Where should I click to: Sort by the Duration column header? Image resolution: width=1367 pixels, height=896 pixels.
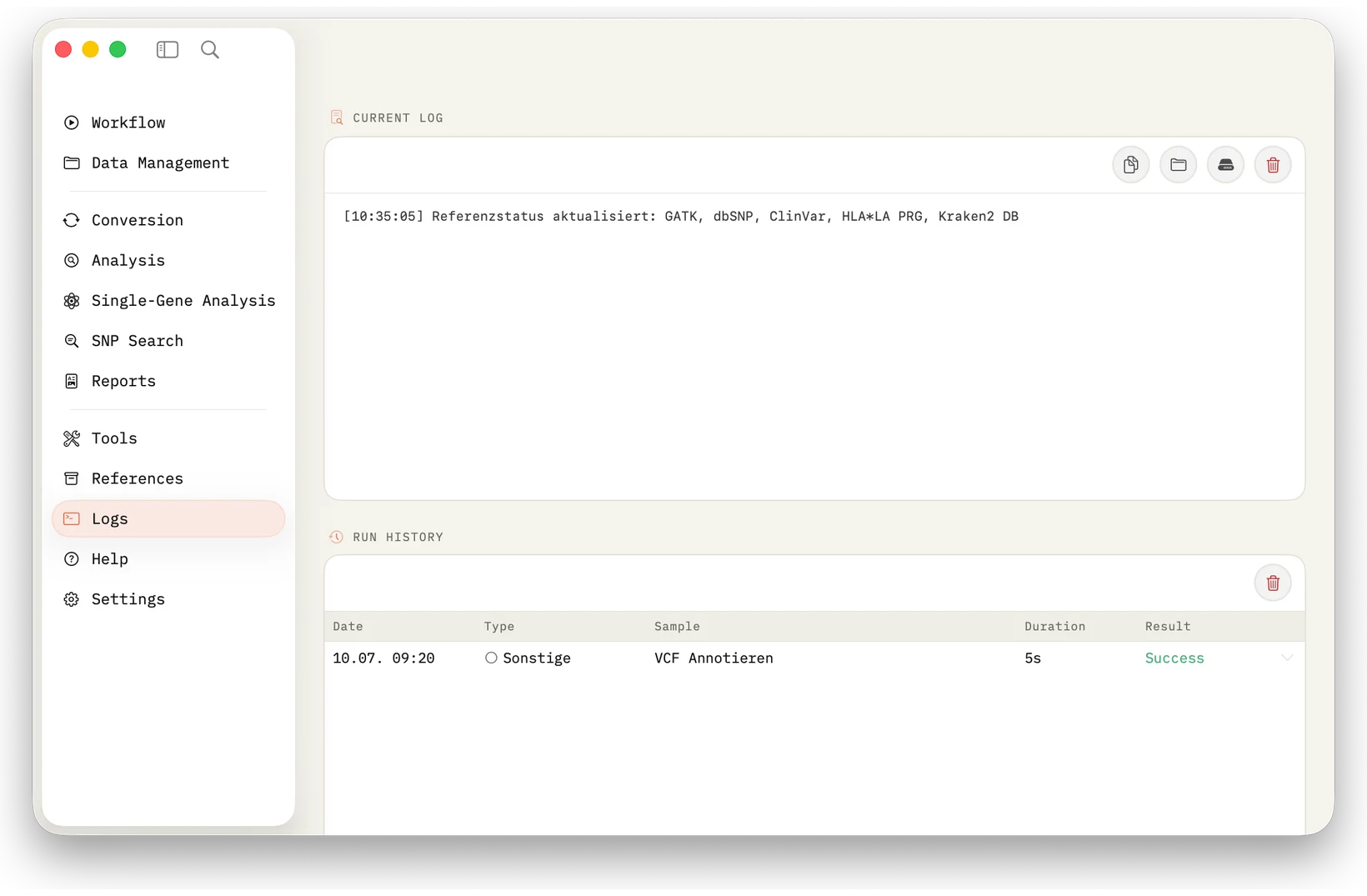pos(1054,626)
